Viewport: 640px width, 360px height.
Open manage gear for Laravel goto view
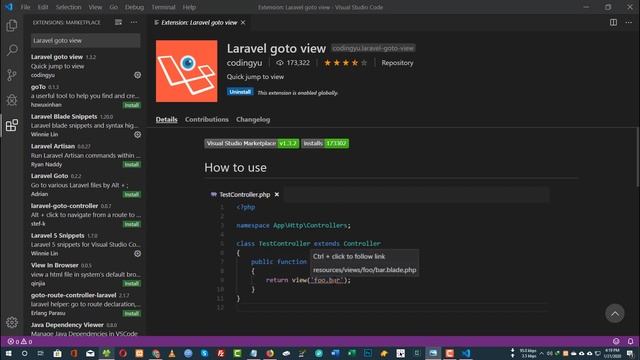click(138, 75)
